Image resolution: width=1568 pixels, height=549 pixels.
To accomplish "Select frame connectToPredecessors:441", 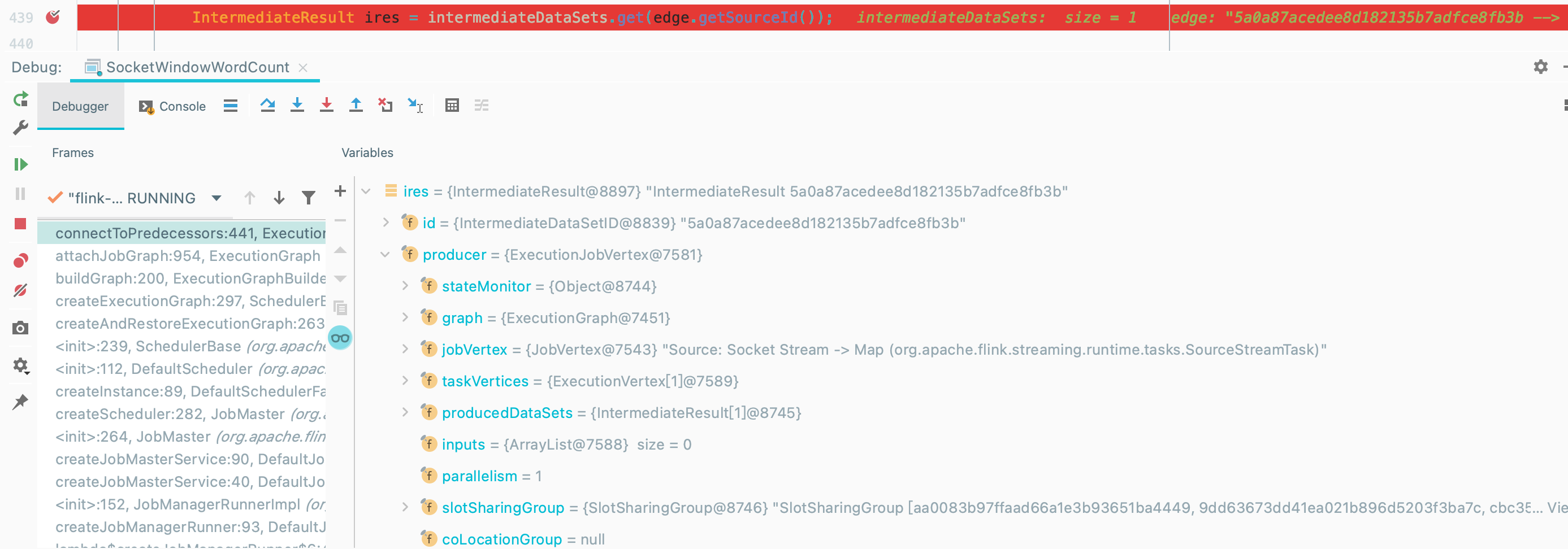I will pyautogui.click(x=181, y=233).
